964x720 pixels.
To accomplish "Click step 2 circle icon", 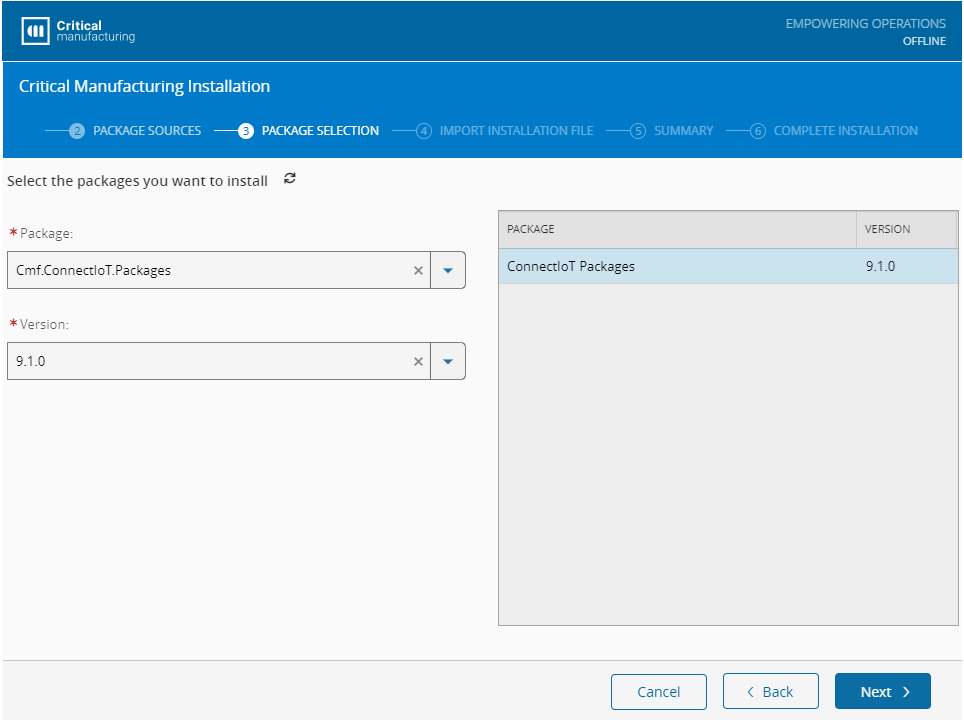I will tap(77, 131).
